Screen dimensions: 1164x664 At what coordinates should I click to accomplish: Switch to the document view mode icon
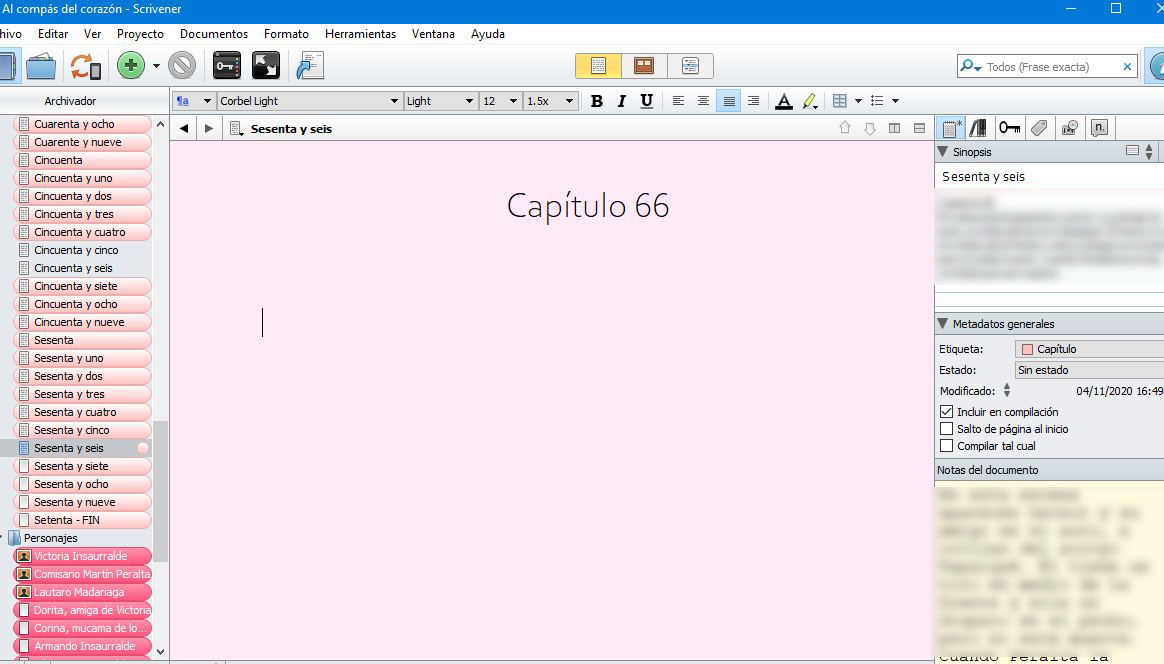click(x=598, y=66)
